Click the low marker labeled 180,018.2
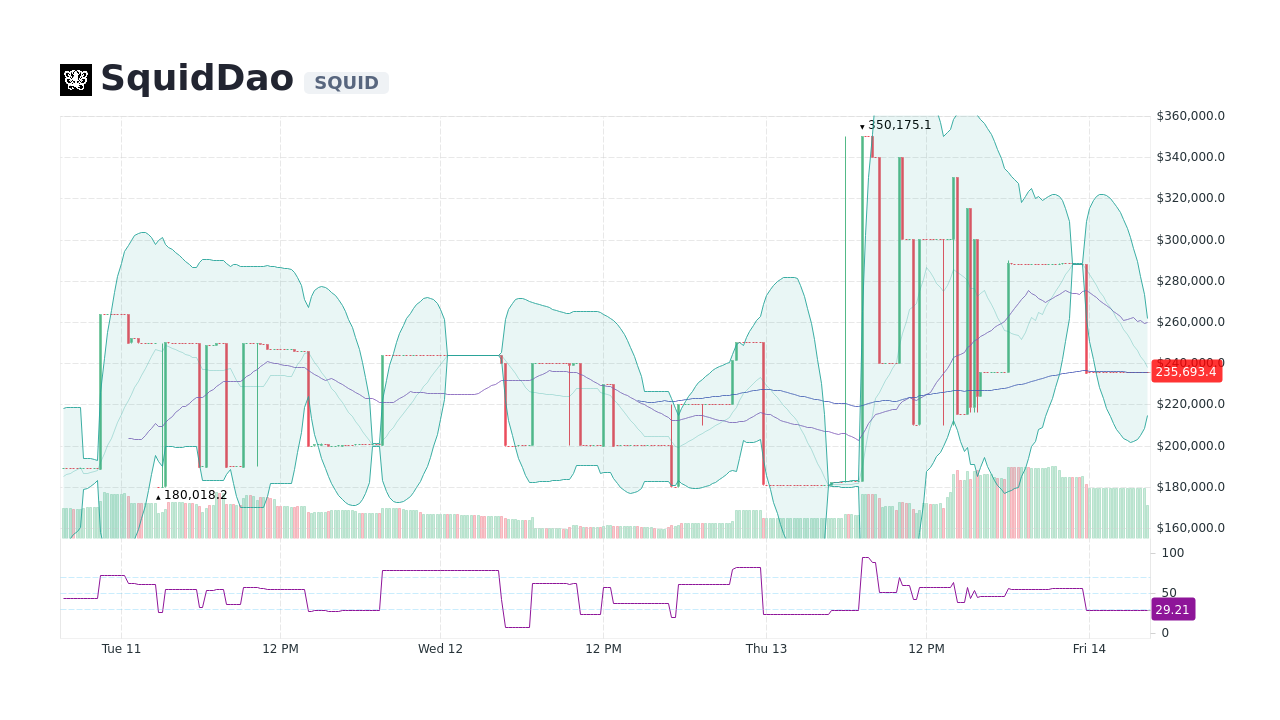1280x720 pixels. [x=194, y=494]
